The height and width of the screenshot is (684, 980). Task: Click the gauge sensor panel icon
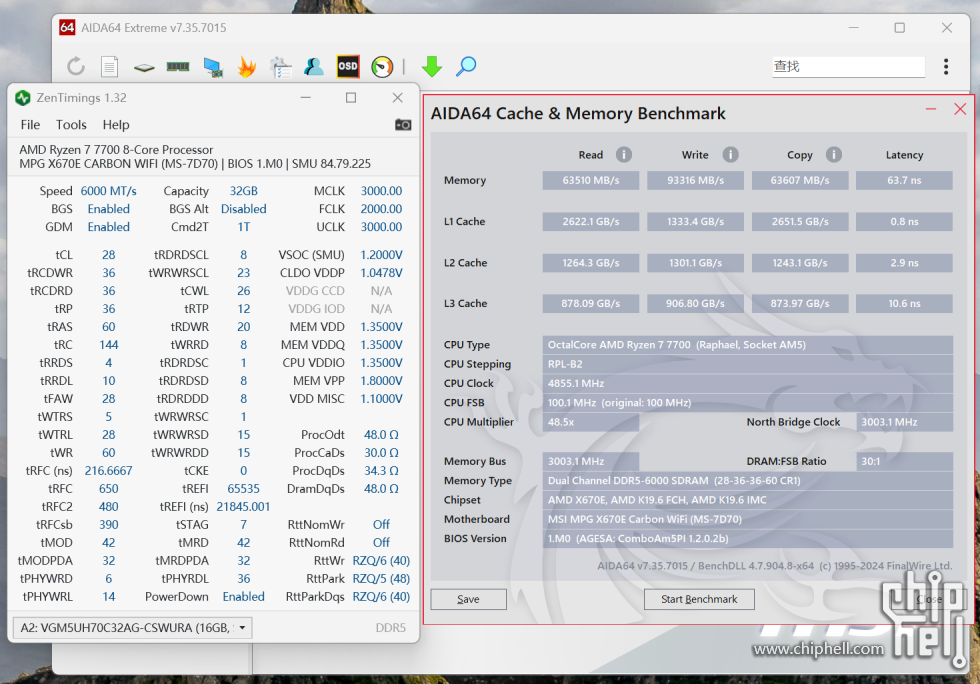click(x=382, y=67)
